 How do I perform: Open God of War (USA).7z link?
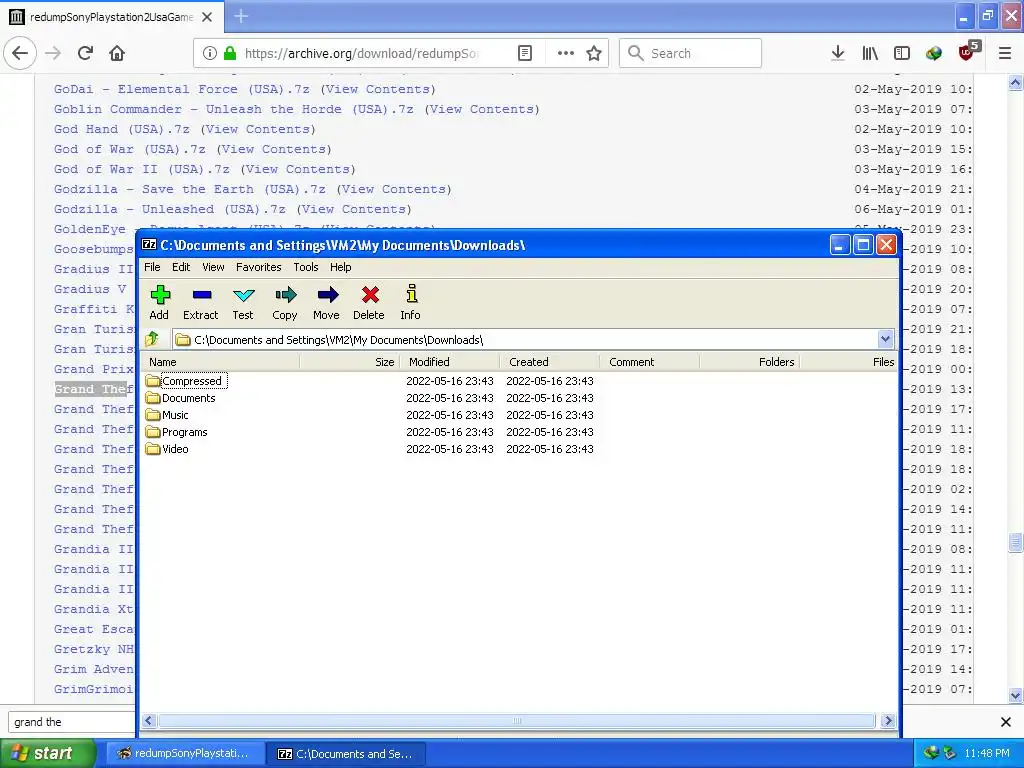(x=129, y=149)
